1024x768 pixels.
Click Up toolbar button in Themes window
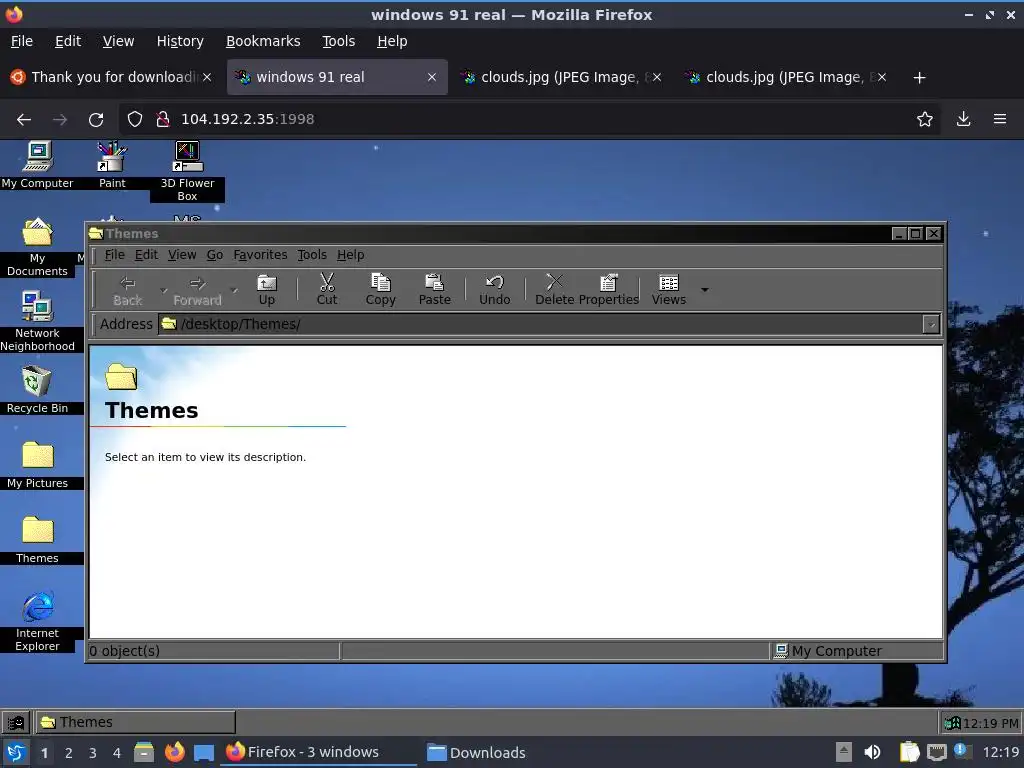pyautogui.click(x=266, y=290)
